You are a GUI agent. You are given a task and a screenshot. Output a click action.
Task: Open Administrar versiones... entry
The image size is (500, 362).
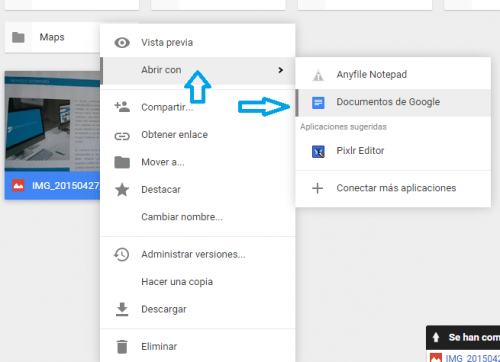pyautogui.click(x=198, y=254)
